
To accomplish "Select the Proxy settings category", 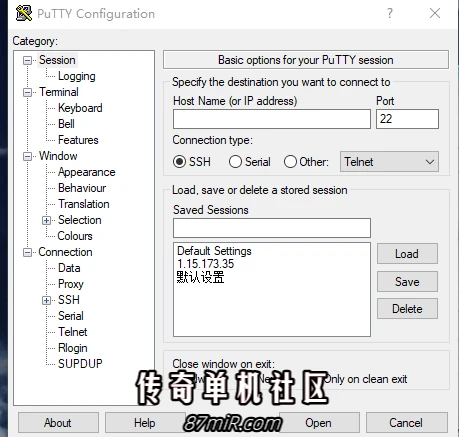I will tap(71, 284).
